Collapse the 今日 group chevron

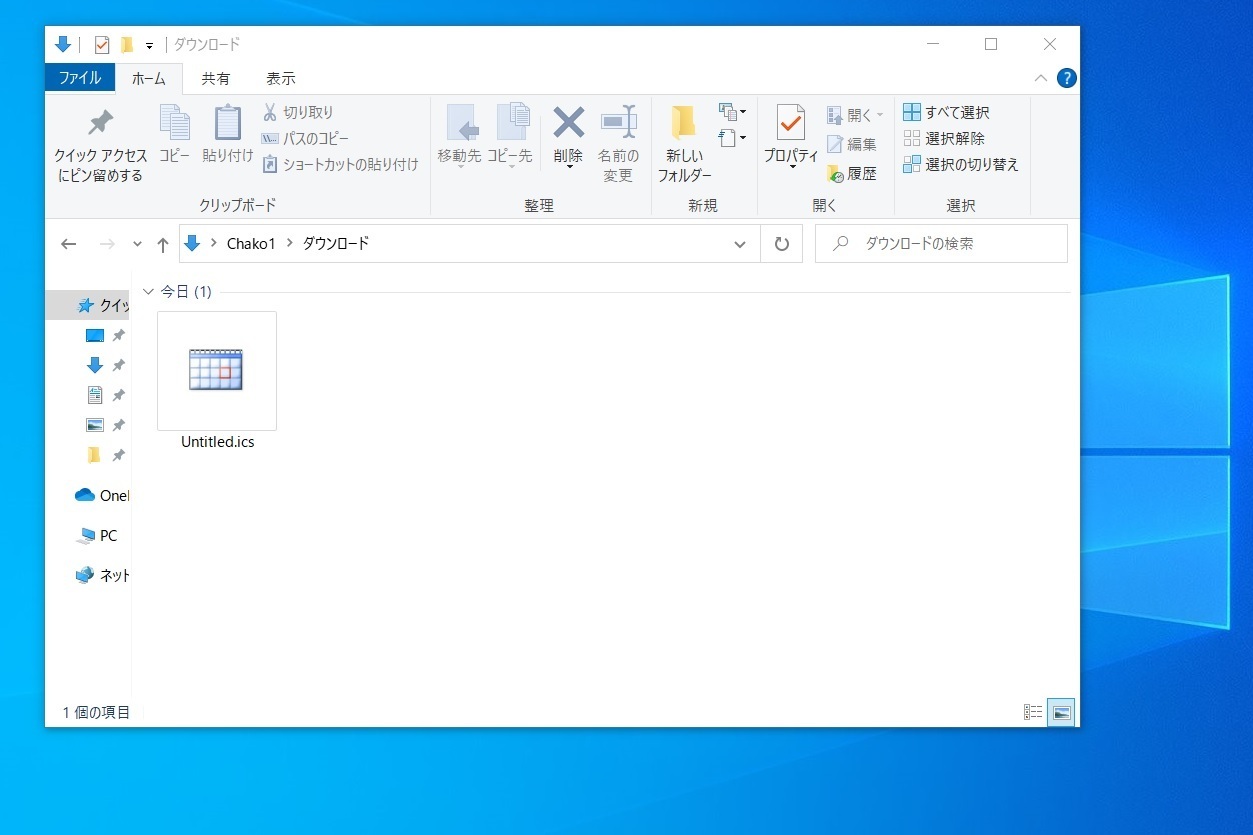[x=149, y=292]
